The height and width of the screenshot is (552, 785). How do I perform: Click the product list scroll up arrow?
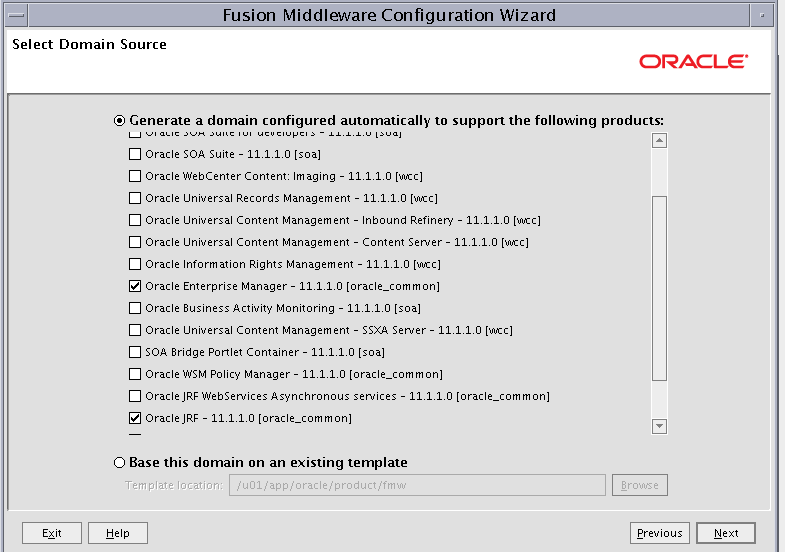659,141
